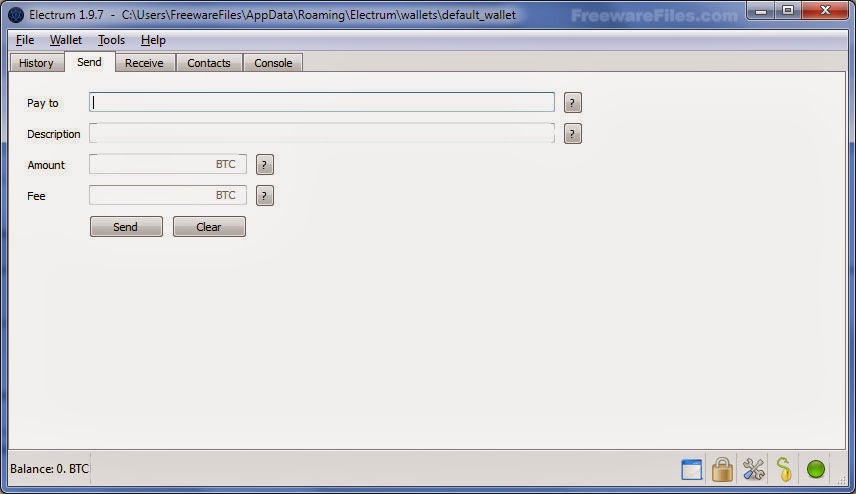Maximize the Electrum window
856x494 pixels.
788,10
